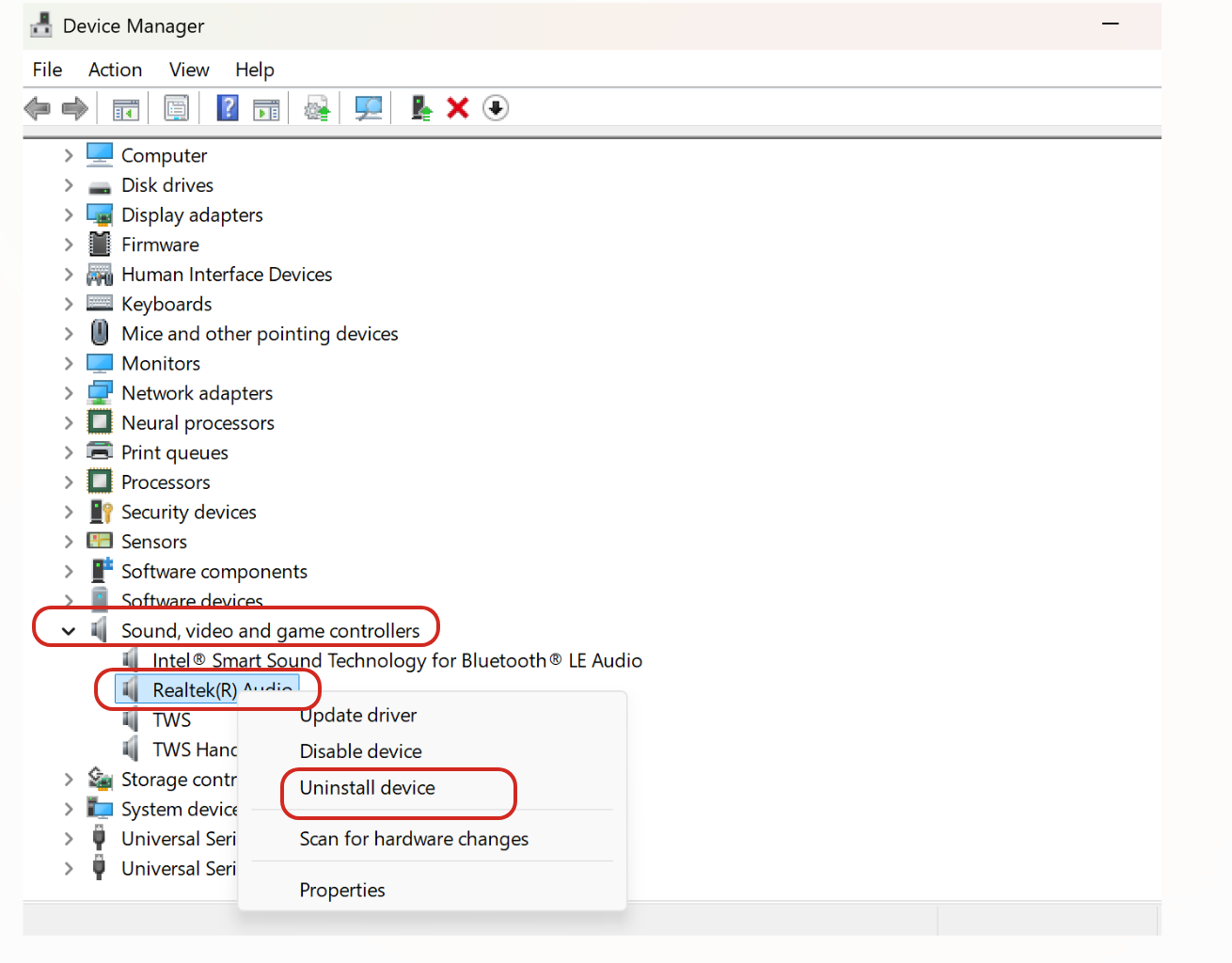This screenshot has width=1232, height=963.
Task: Click the down-arrow disable device icon
Action: click(496, 109)
